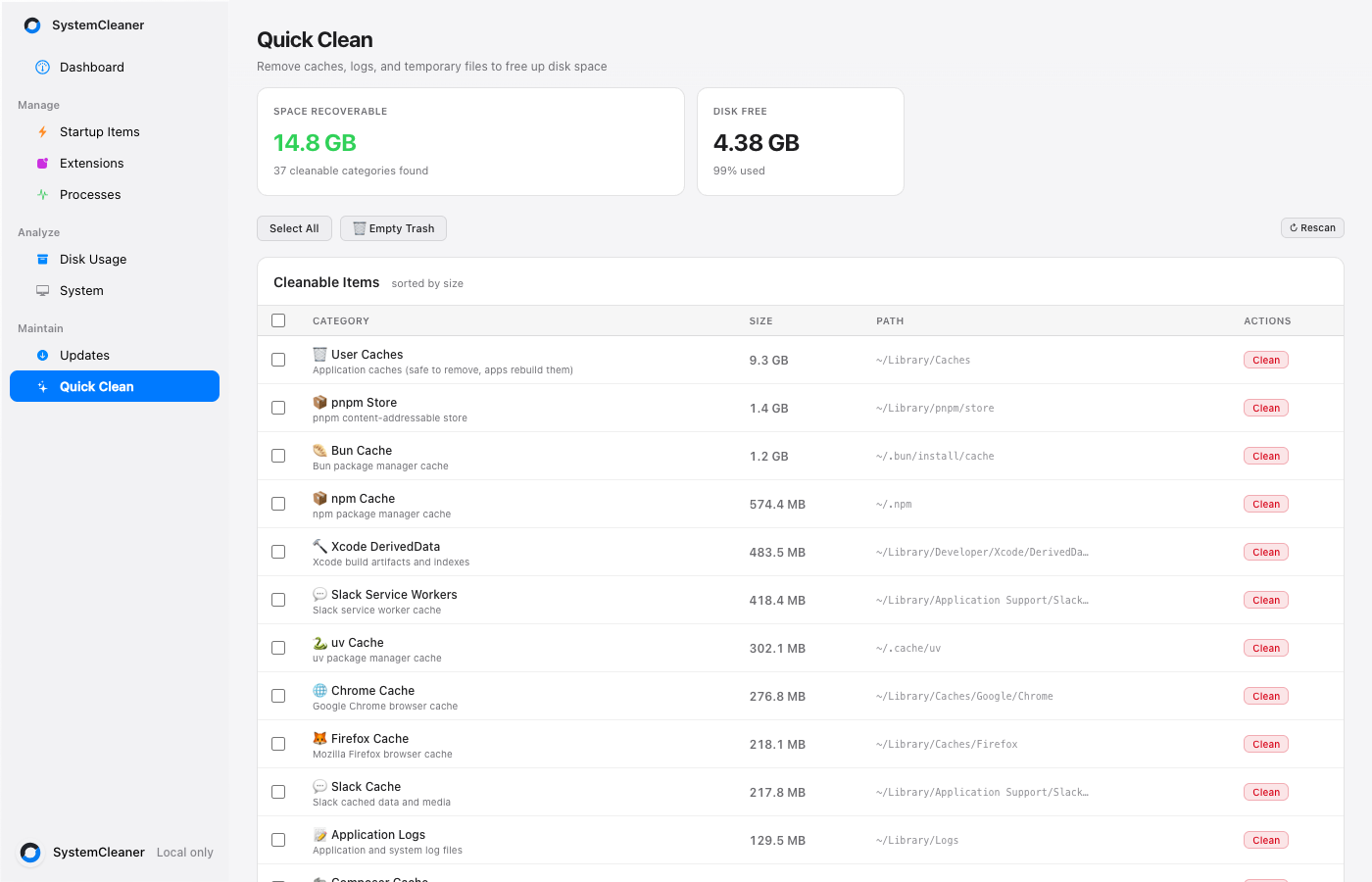The width and height of the screenshot is (1372, 882).
Task: Click the Slack Cache chat bubble icon
Action: pyautogui.click(x=319, y=786)
